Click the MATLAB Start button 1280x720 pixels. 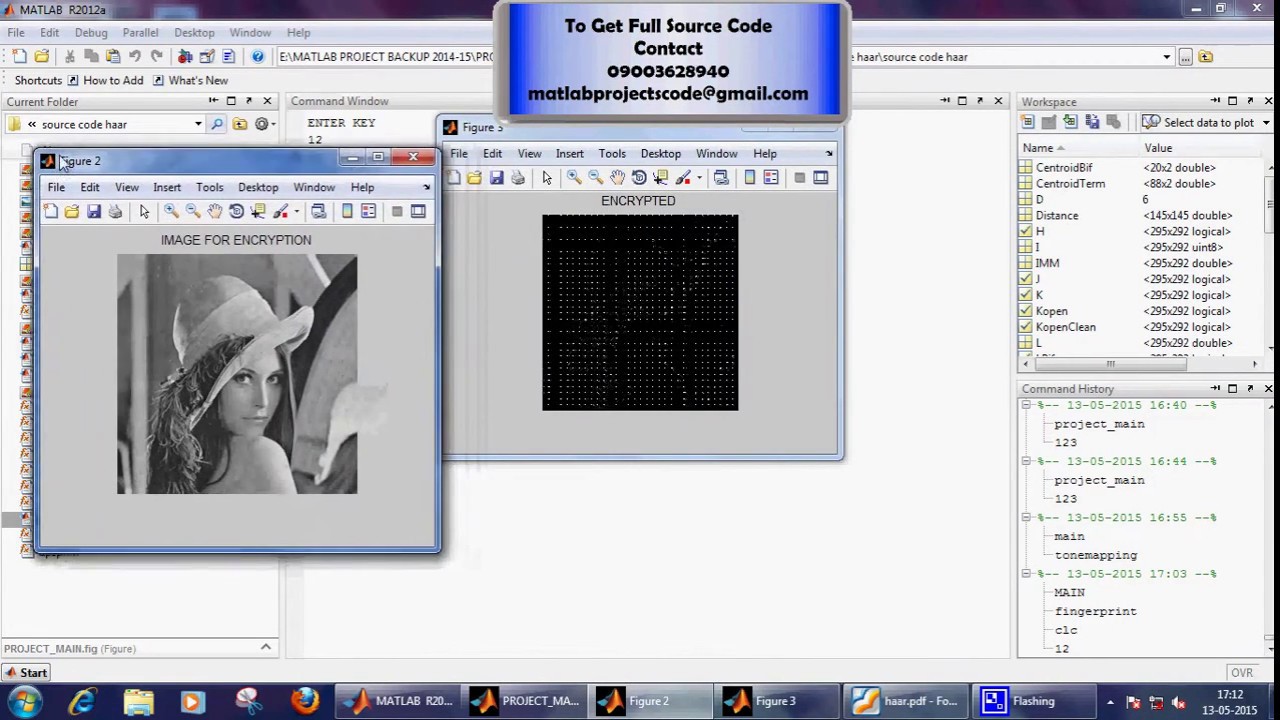tap(26, 673)
